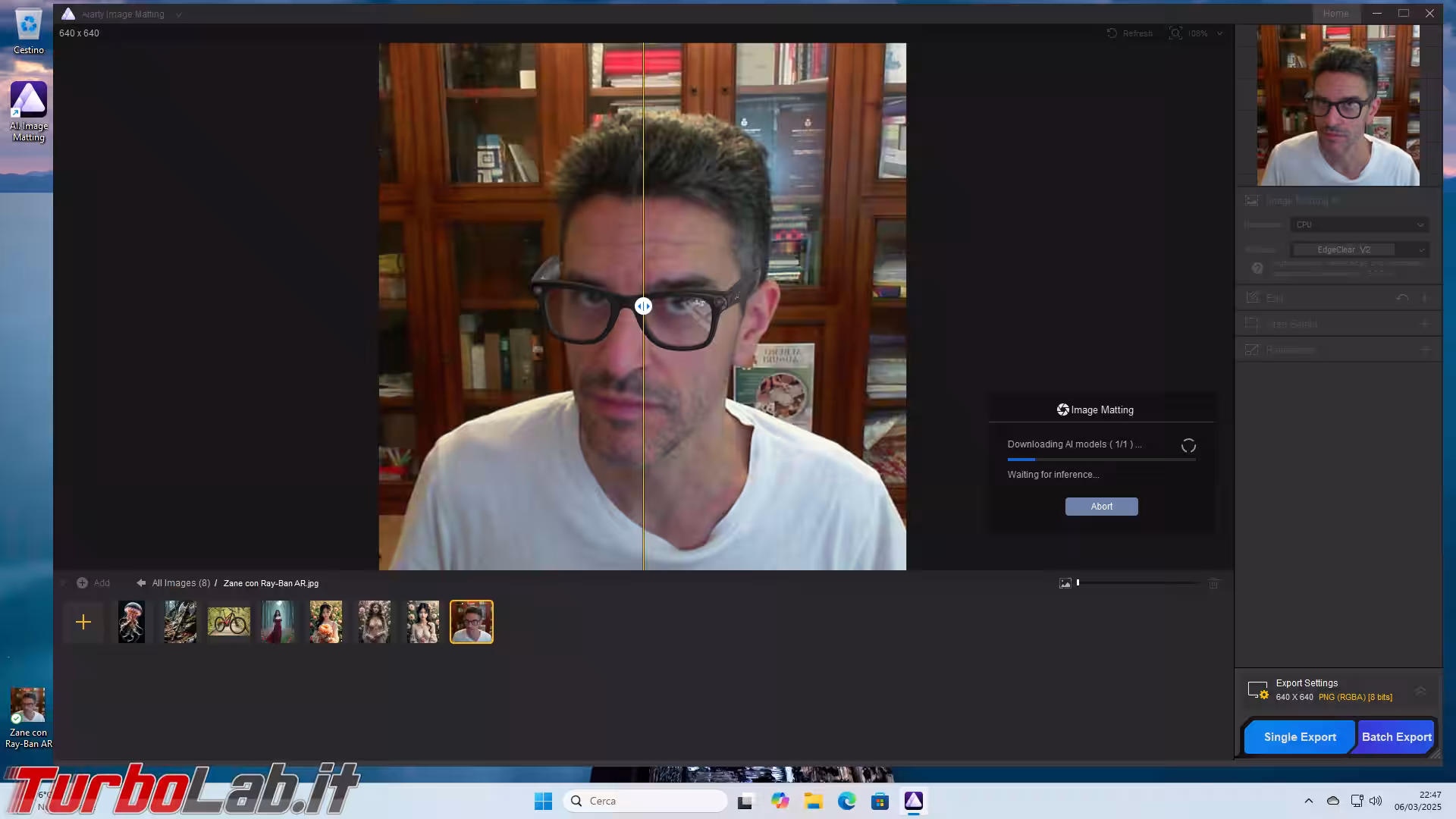The width and height of the screenshot is (1456, 819).
Task: Open the zoom percentage dropdown arrow
Action: [x=1219, y=33]
